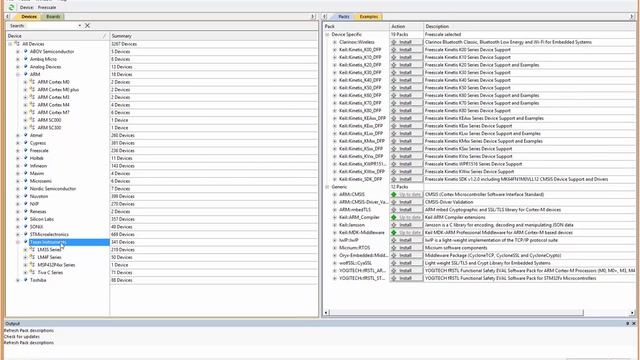Switch to the Devices tab

click(28, 16)
